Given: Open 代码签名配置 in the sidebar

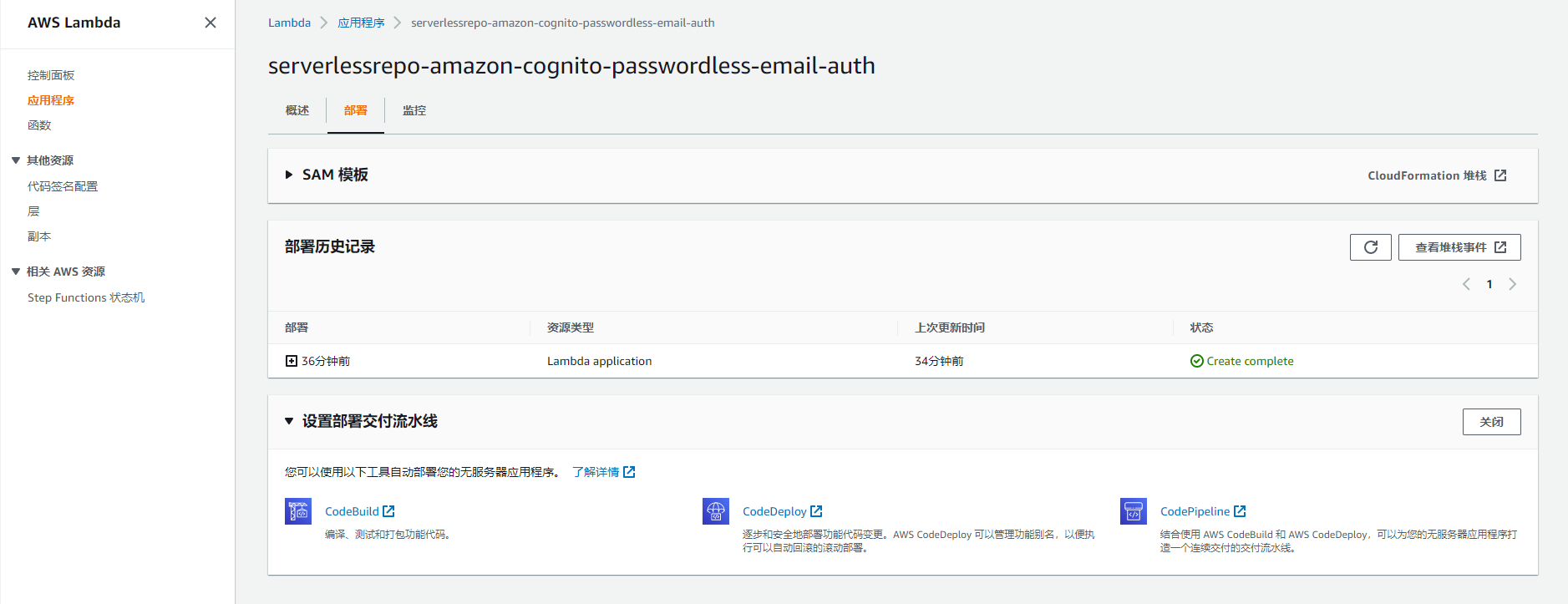Looking at the screenshot, I should (x=63, y=186).
